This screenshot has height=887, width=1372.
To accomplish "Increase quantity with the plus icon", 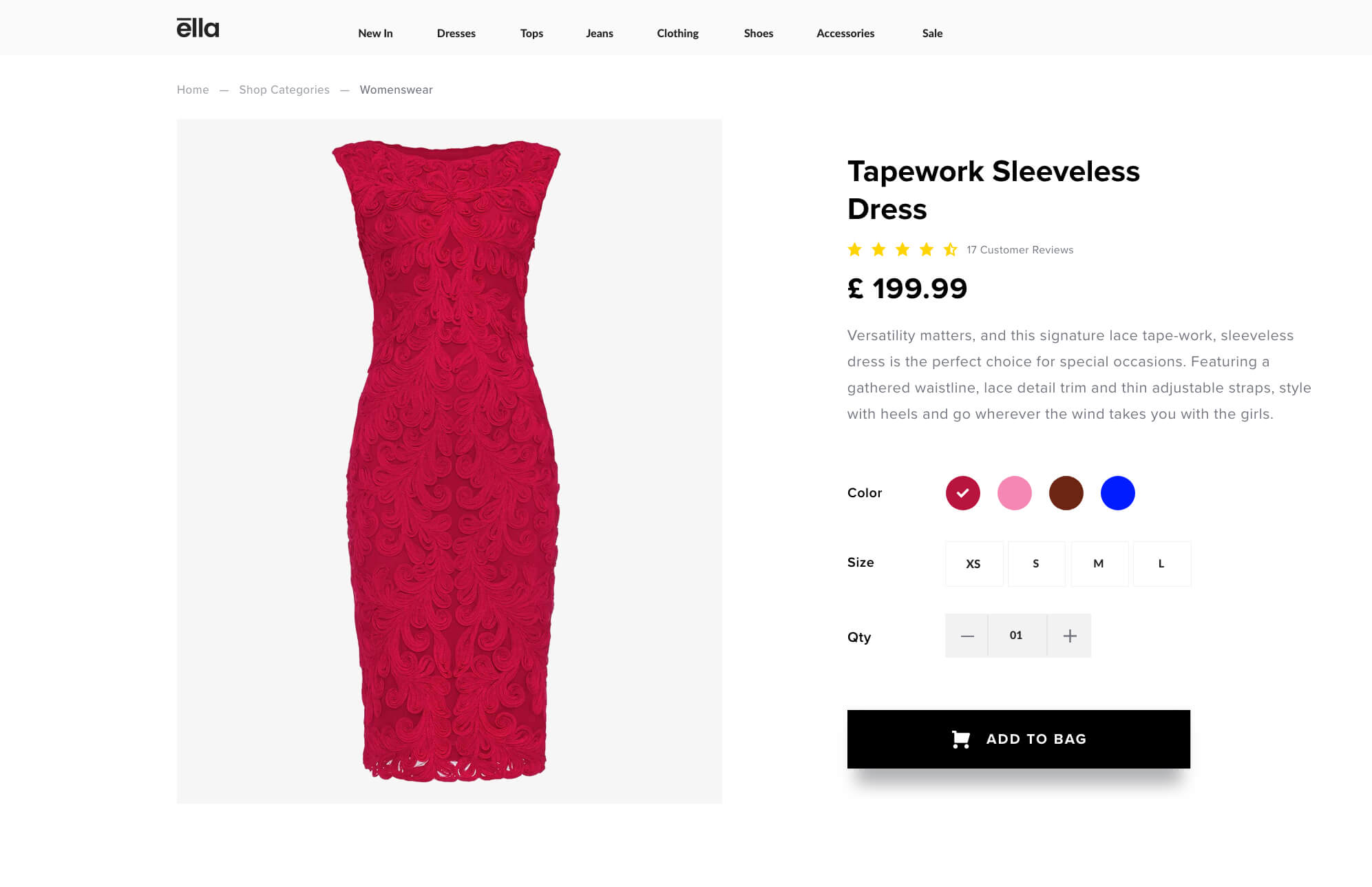I will coord(1069,636).
